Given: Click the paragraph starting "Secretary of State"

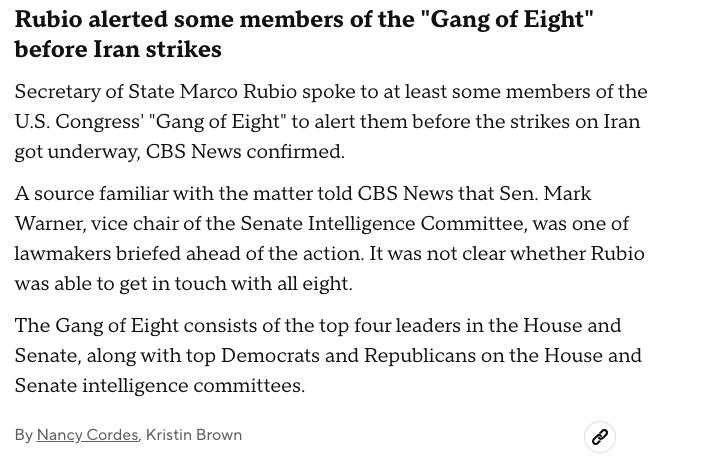Looking at the screenshot, I should [330, 121].
